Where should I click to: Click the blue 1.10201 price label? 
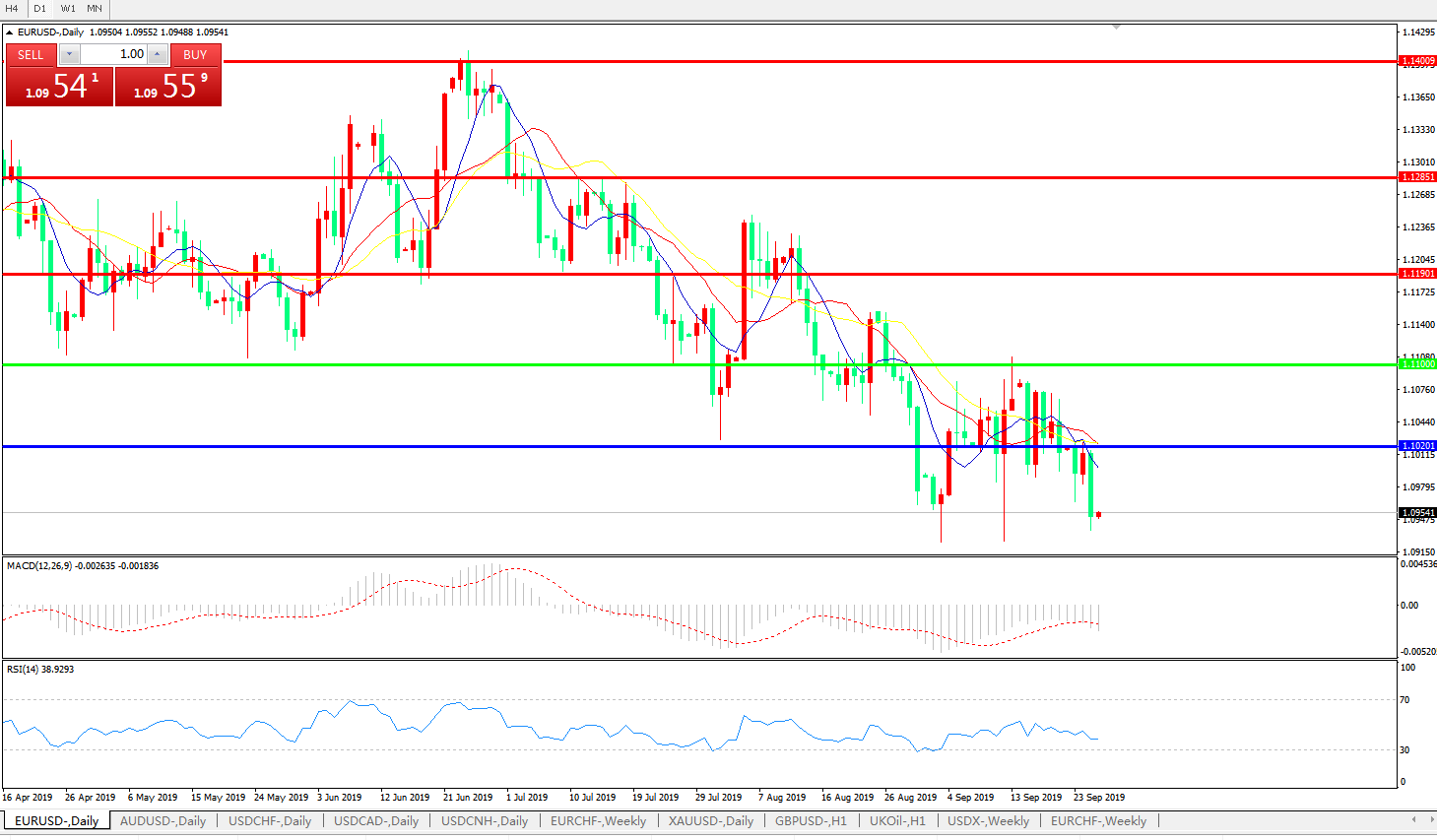click(1417, 446)
